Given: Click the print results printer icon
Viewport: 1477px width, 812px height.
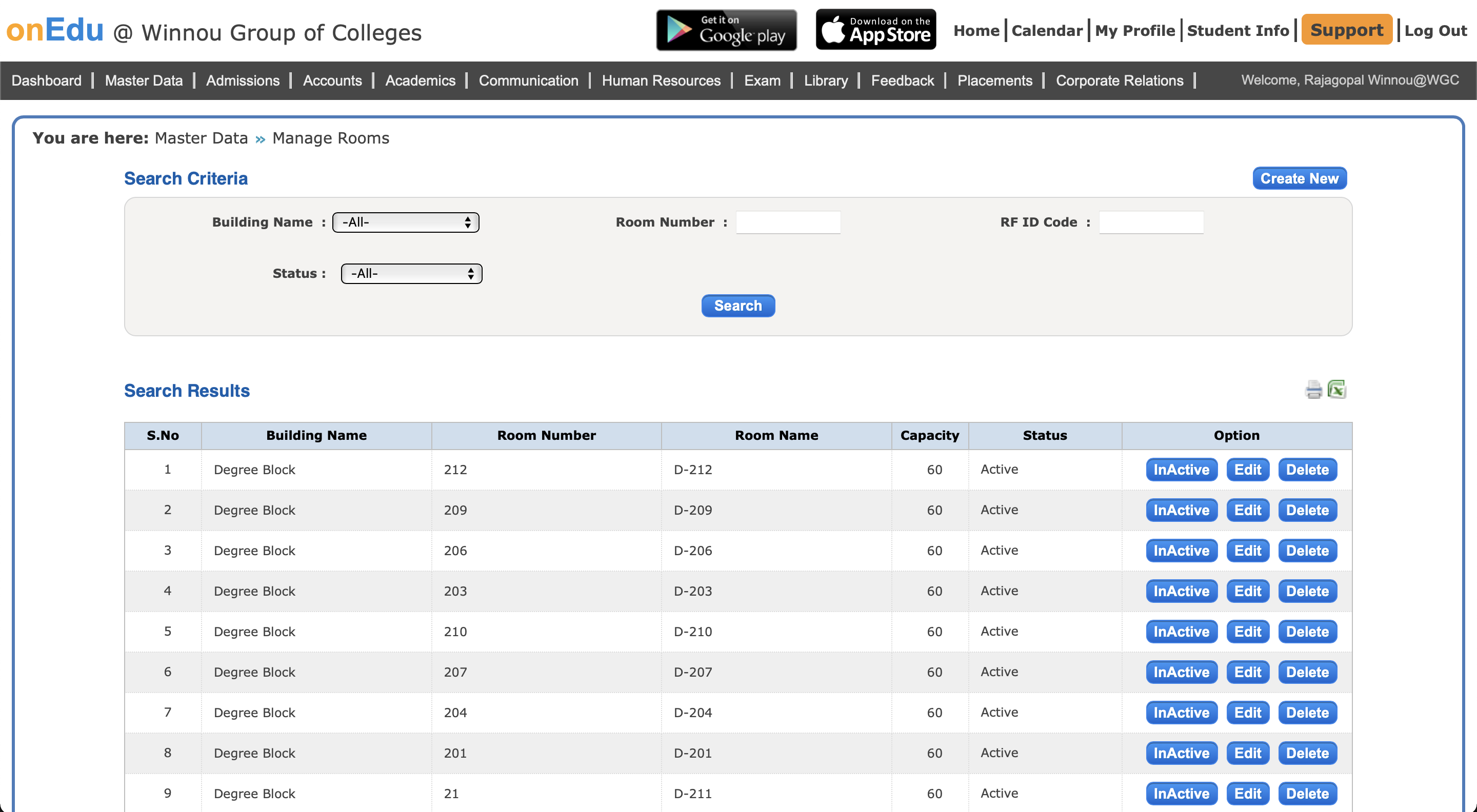Looking at the screenshot, I should 1313,390.
